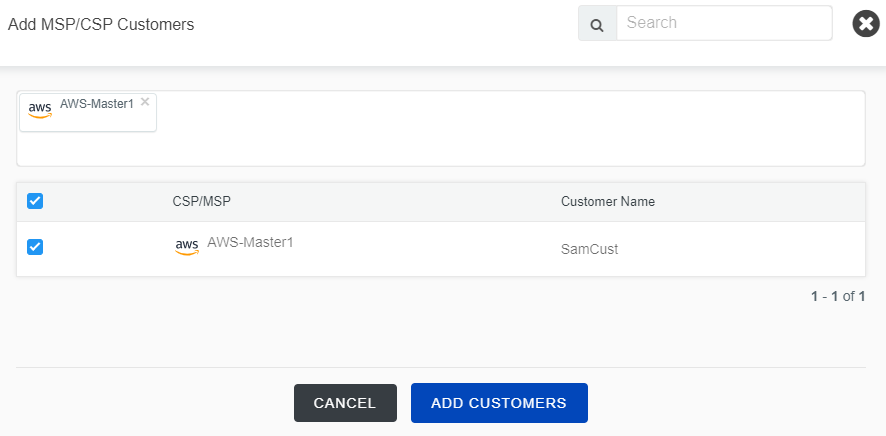Screen dimensions: 886x436
Task: Click the AWS-Master1 label in the selected tag
Action: 96,103
